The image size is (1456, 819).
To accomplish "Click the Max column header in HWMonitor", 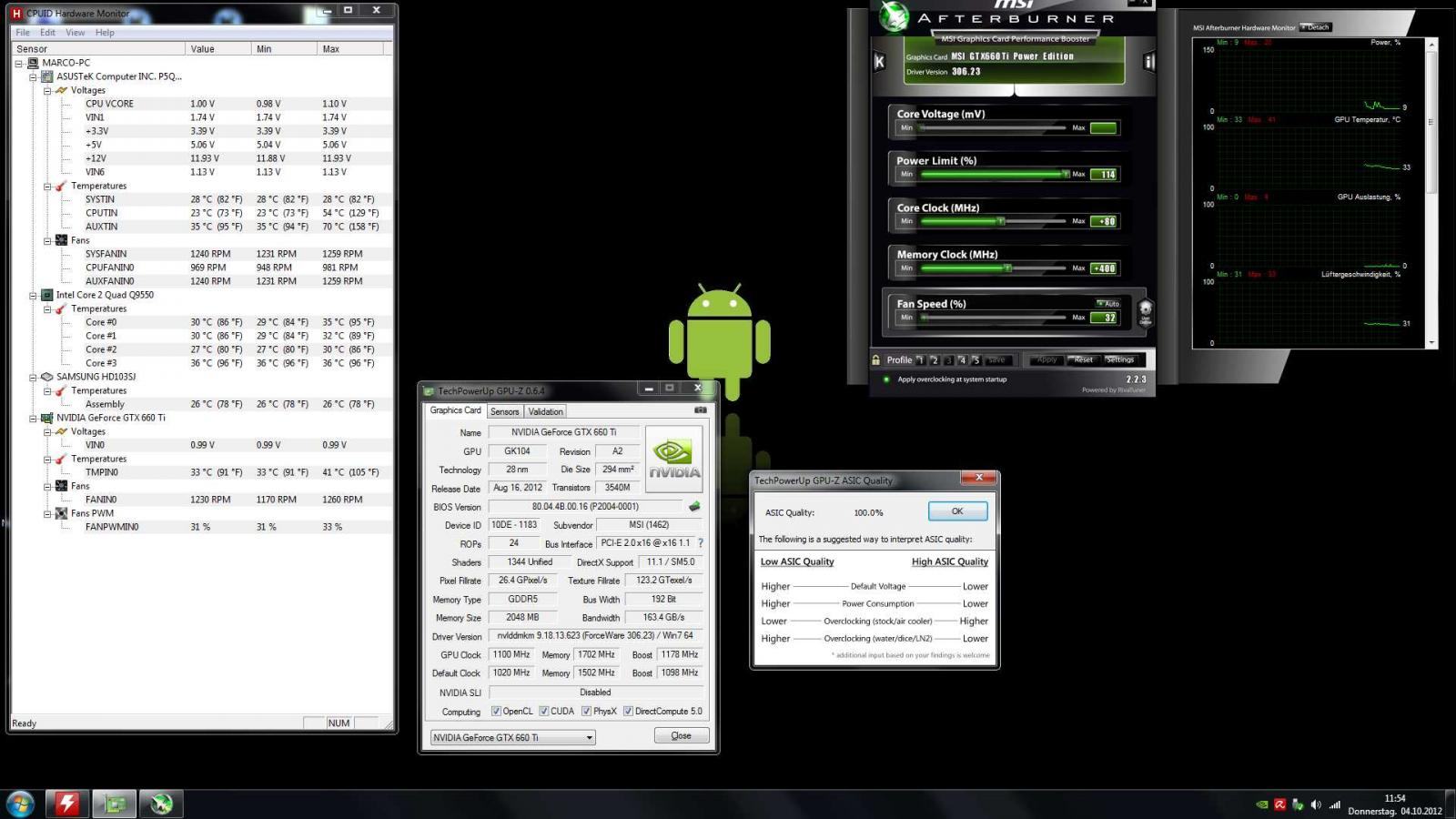I will click(x=351, y=48).
